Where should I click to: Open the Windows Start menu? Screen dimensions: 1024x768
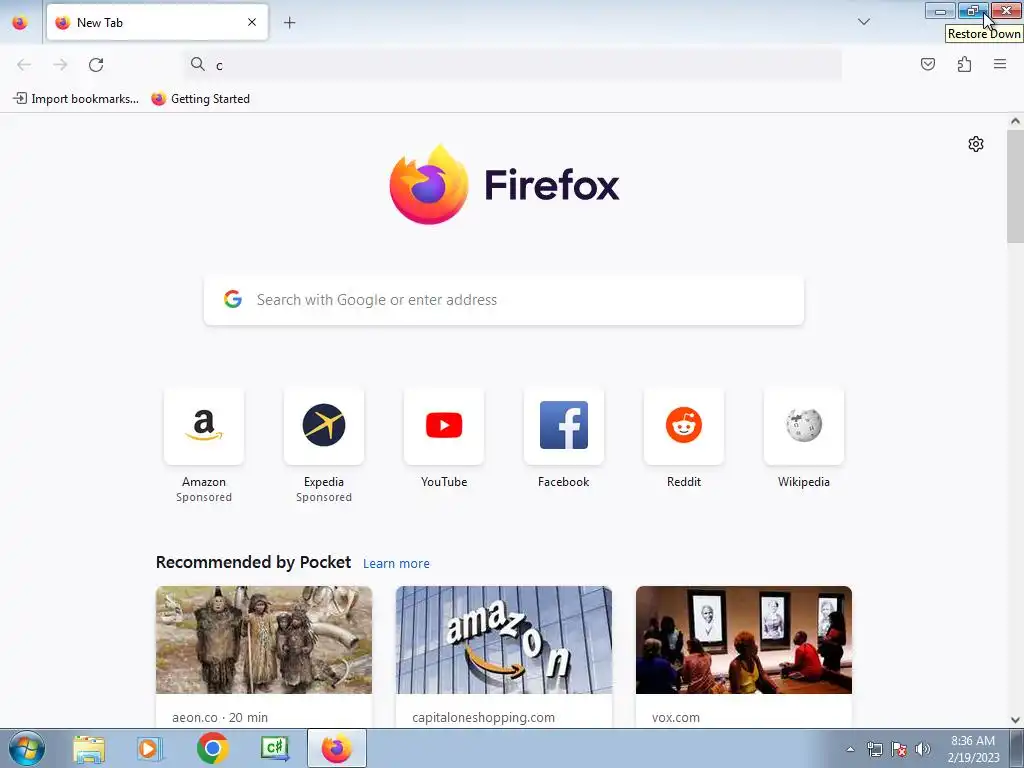(x=27, y=748)
